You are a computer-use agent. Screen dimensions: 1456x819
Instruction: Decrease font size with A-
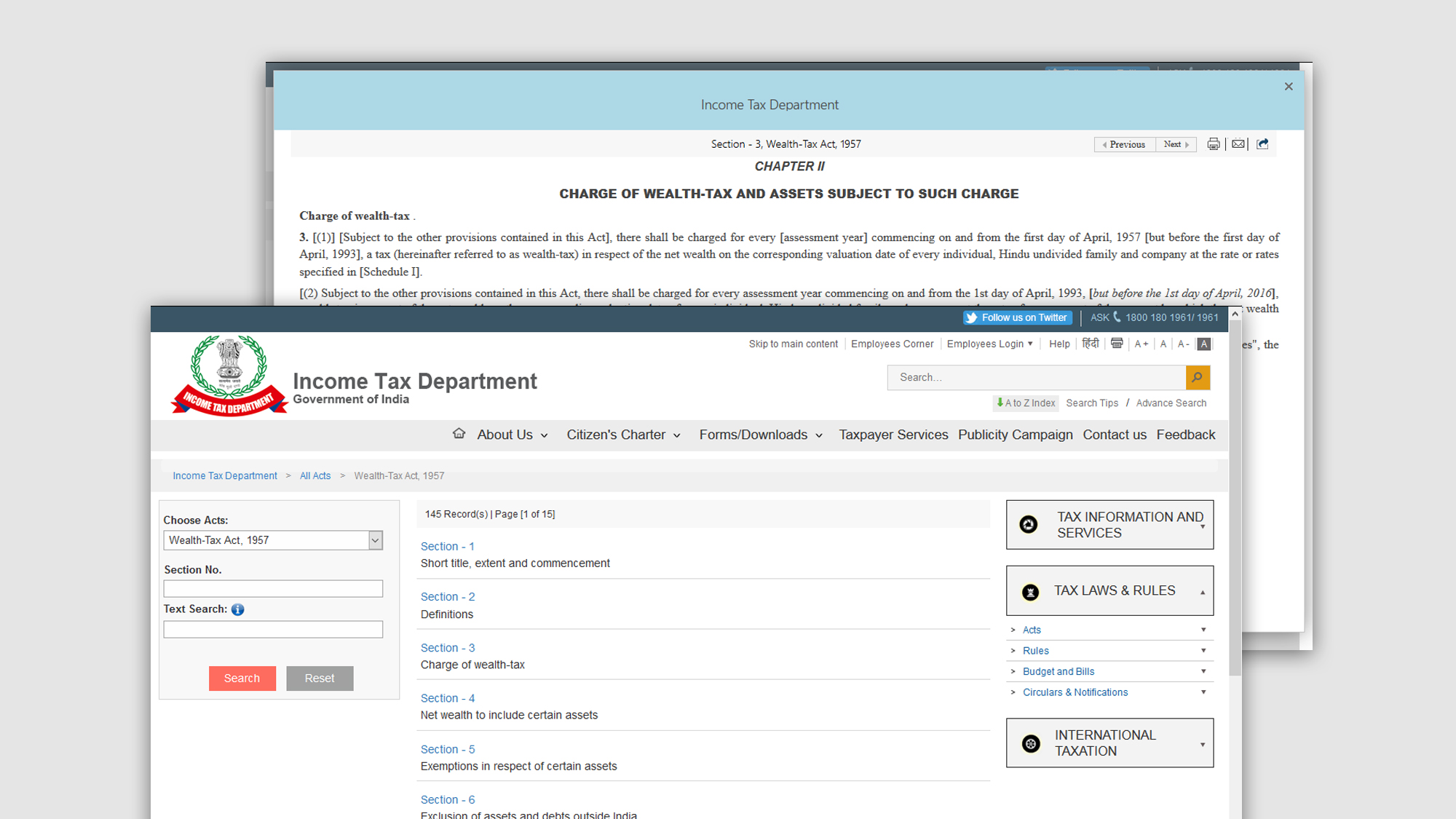tap(1183, 344)
